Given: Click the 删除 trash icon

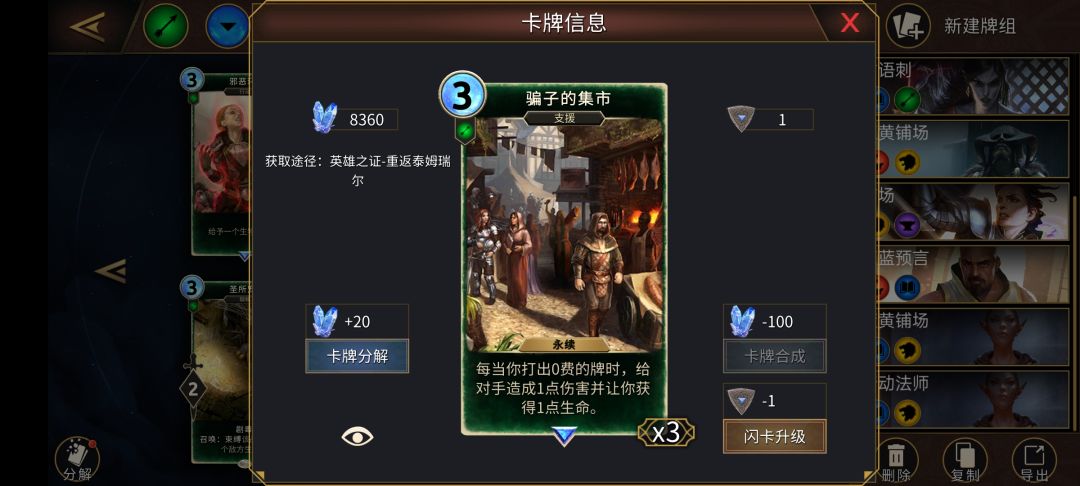Looking at the screenshot, I should (x=896, y=460).
